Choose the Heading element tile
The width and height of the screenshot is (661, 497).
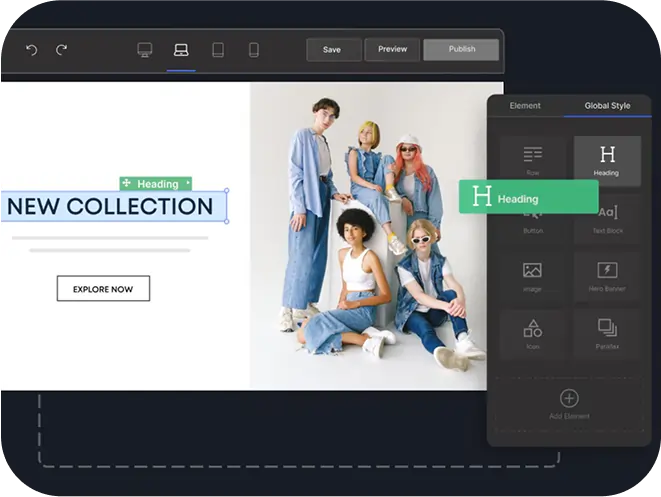point(607,159)
